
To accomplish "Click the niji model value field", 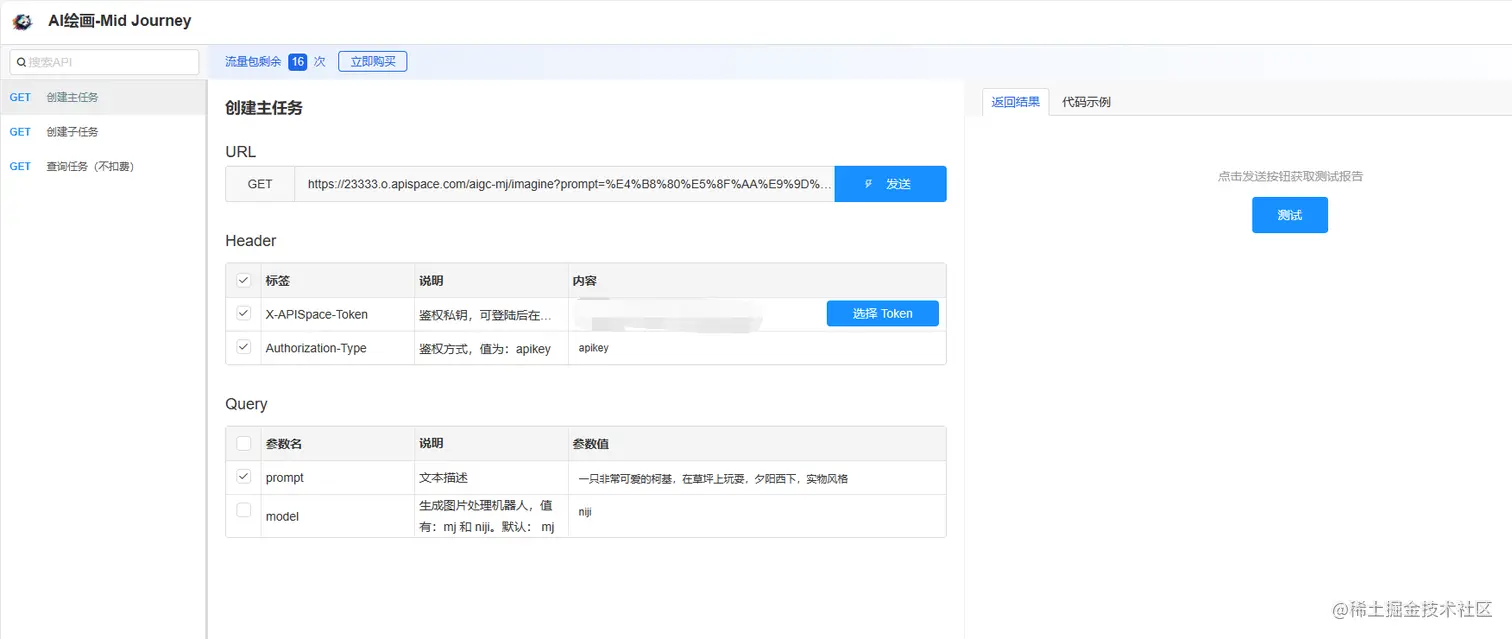I will 756,512.
